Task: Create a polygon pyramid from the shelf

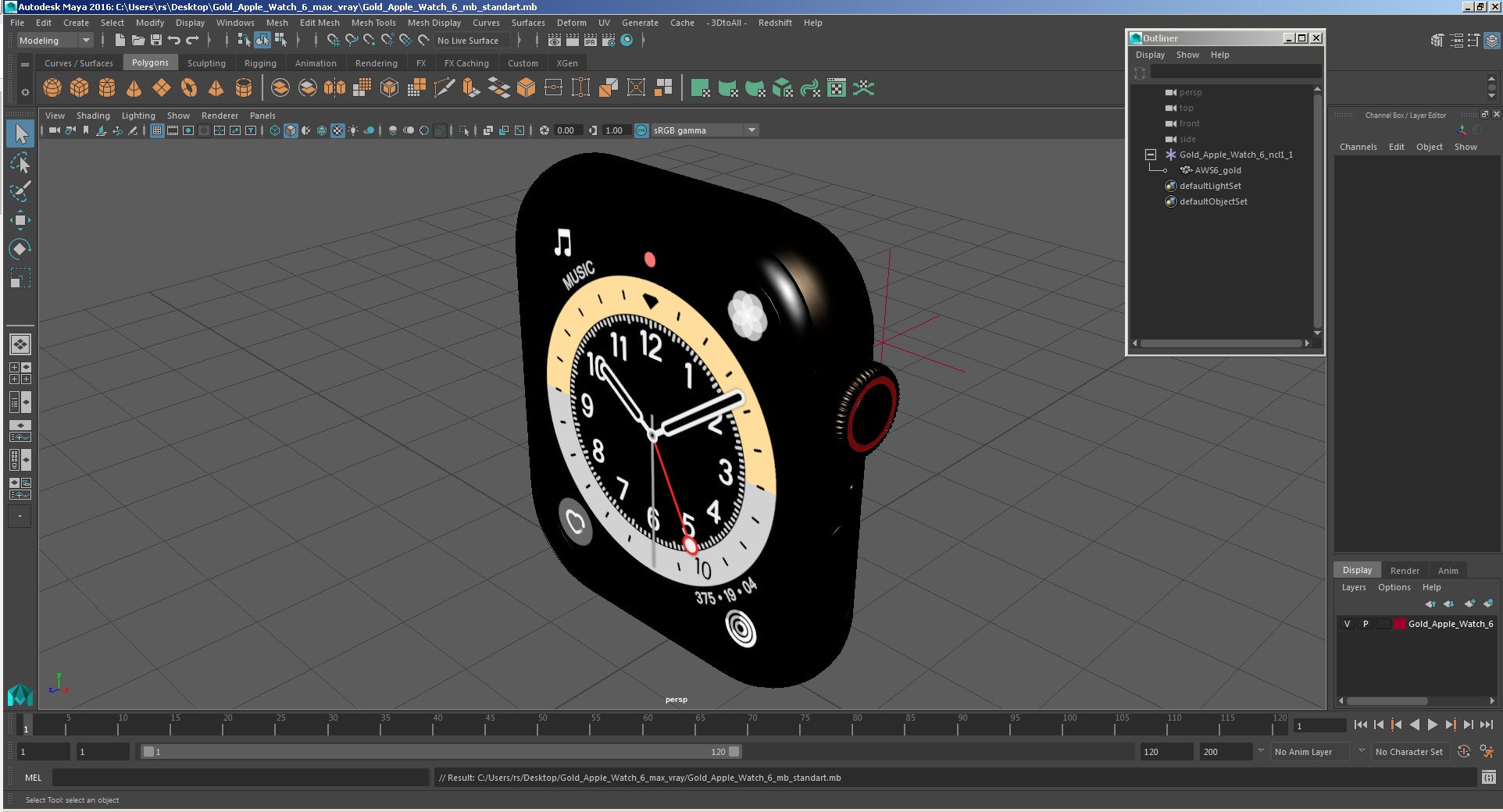Action: (216, 88)
